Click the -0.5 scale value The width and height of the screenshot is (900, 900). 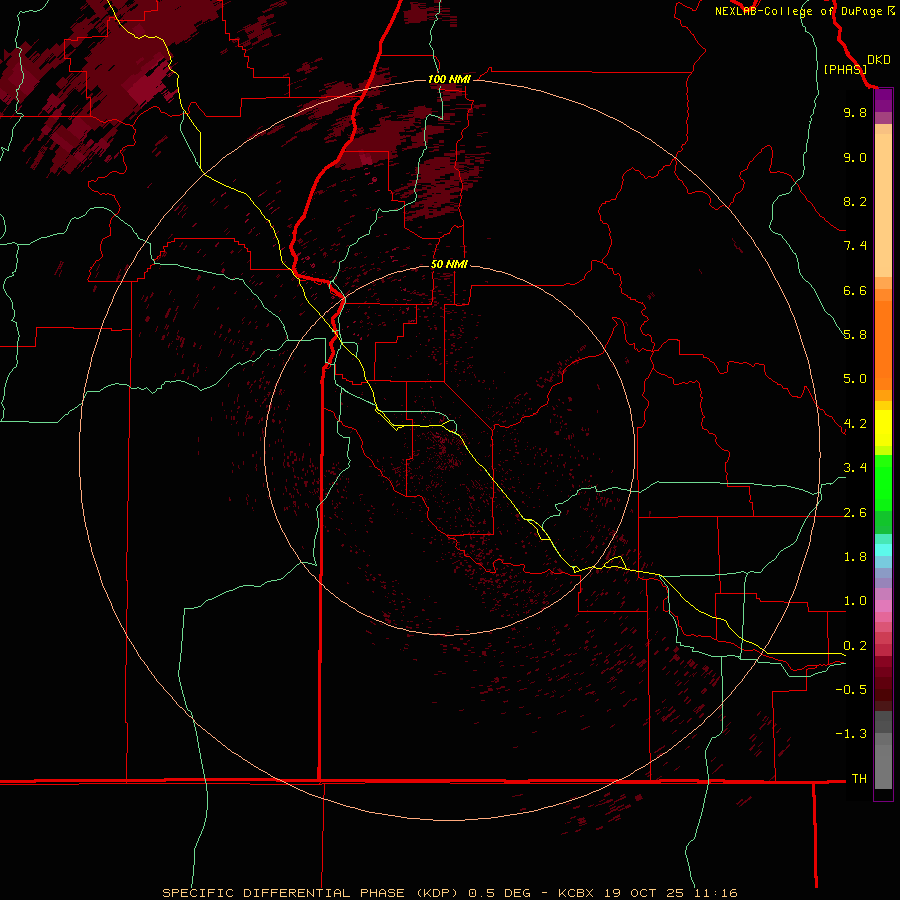click(x=851, y=690)
